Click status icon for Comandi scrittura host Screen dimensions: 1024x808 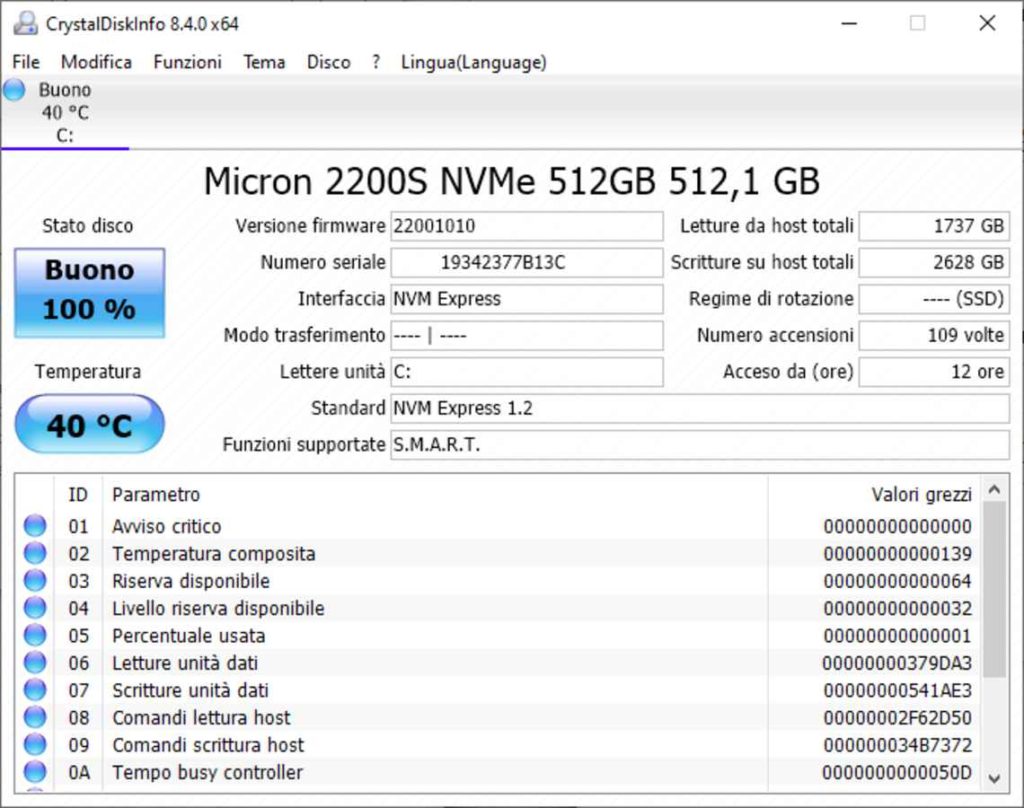point(35,745)
